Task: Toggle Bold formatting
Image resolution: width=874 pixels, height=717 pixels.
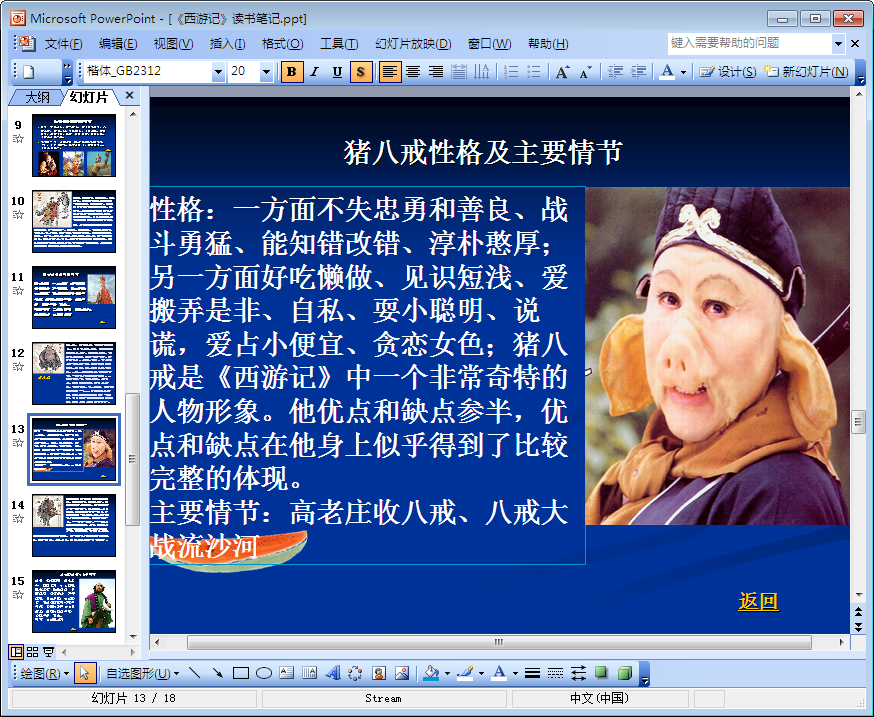Action: tap(292, 71)
